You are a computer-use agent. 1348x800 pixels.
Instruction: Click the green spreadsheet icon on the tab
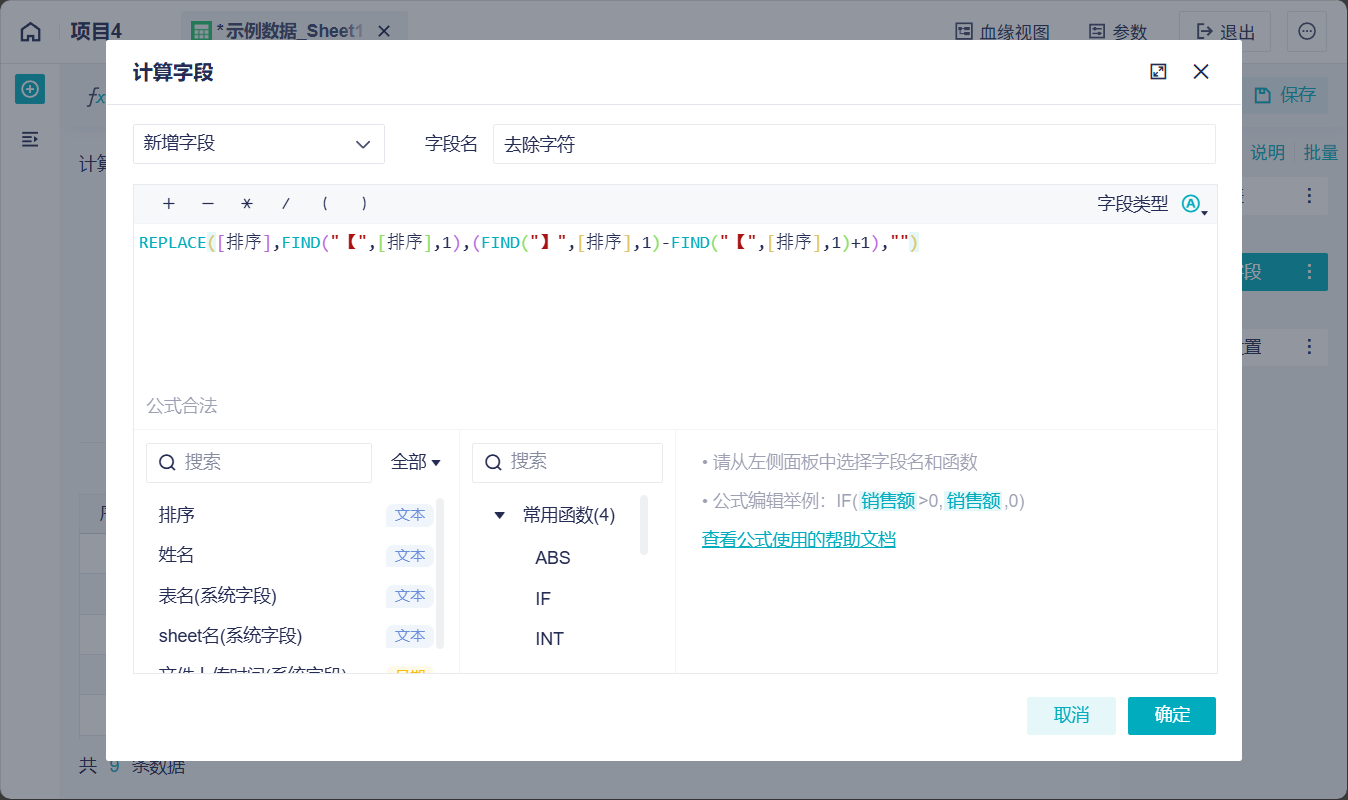pyautogui.click(x=201, y=32)
